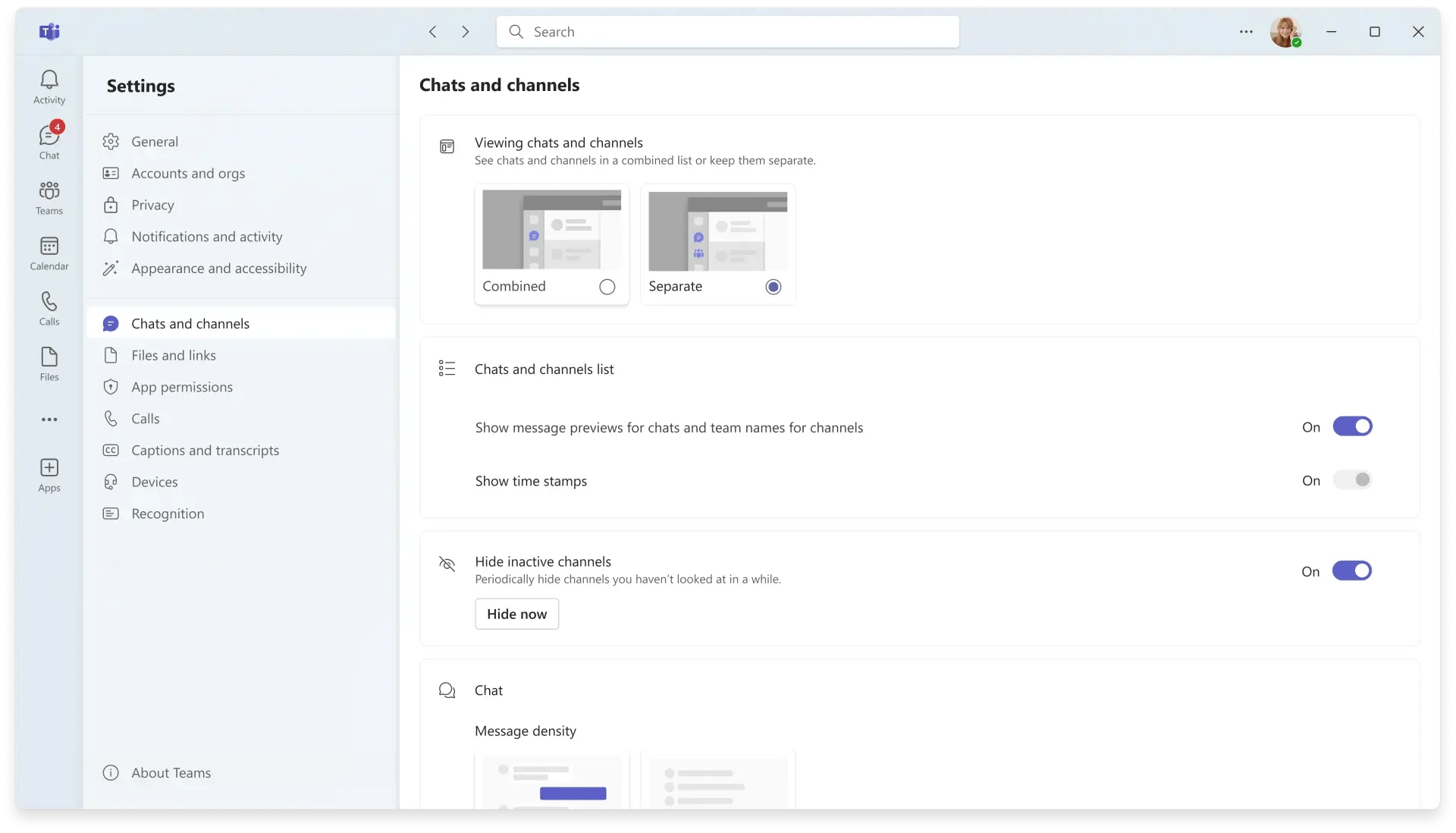Click the Hide now button
1456x833 pixels.
(517, 613)
